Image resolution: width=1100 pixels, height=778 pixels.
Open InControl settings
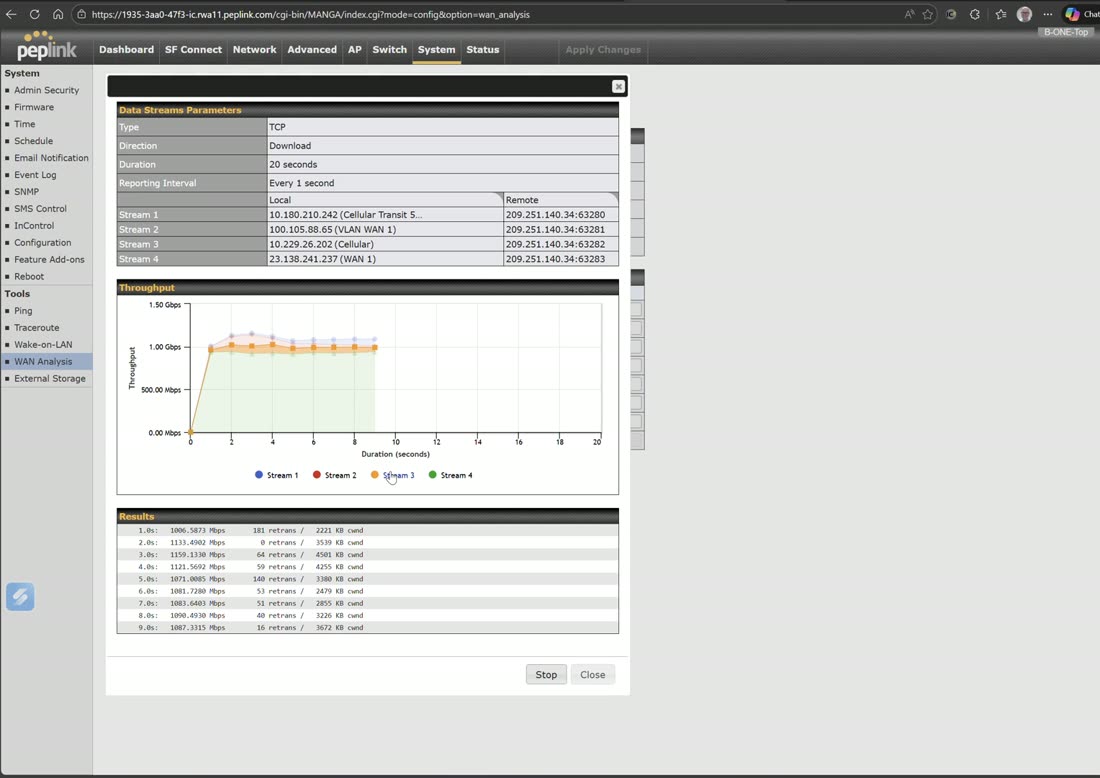pyautogui.click(x=34, y=226)
